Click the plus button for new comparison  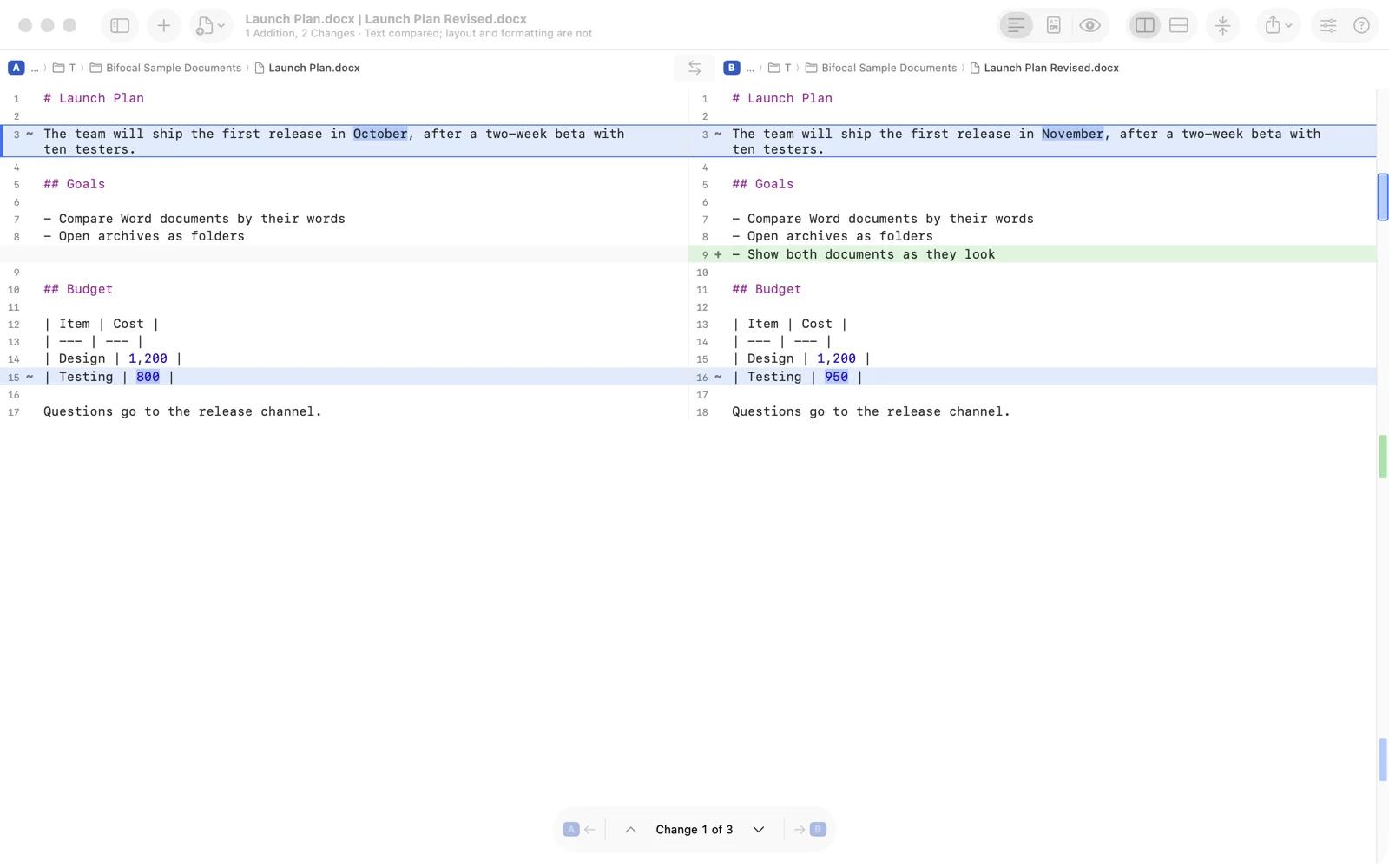pyautogui.click(x=163, y=25)
